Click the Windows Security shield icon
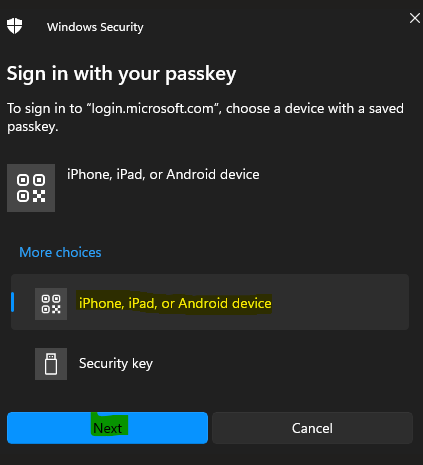 click(x=14, y=26)
